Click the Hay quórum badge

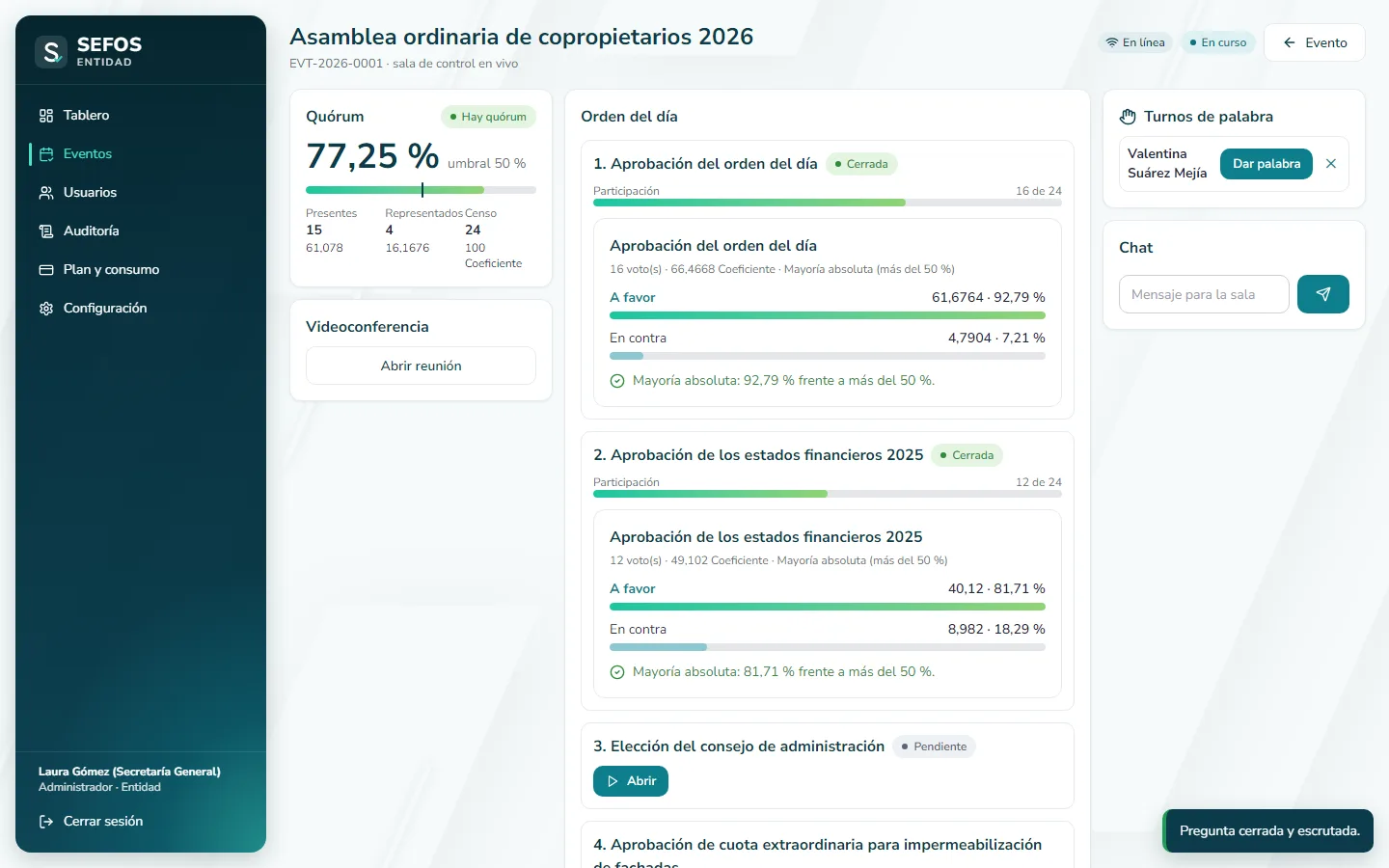pos(488,117)
